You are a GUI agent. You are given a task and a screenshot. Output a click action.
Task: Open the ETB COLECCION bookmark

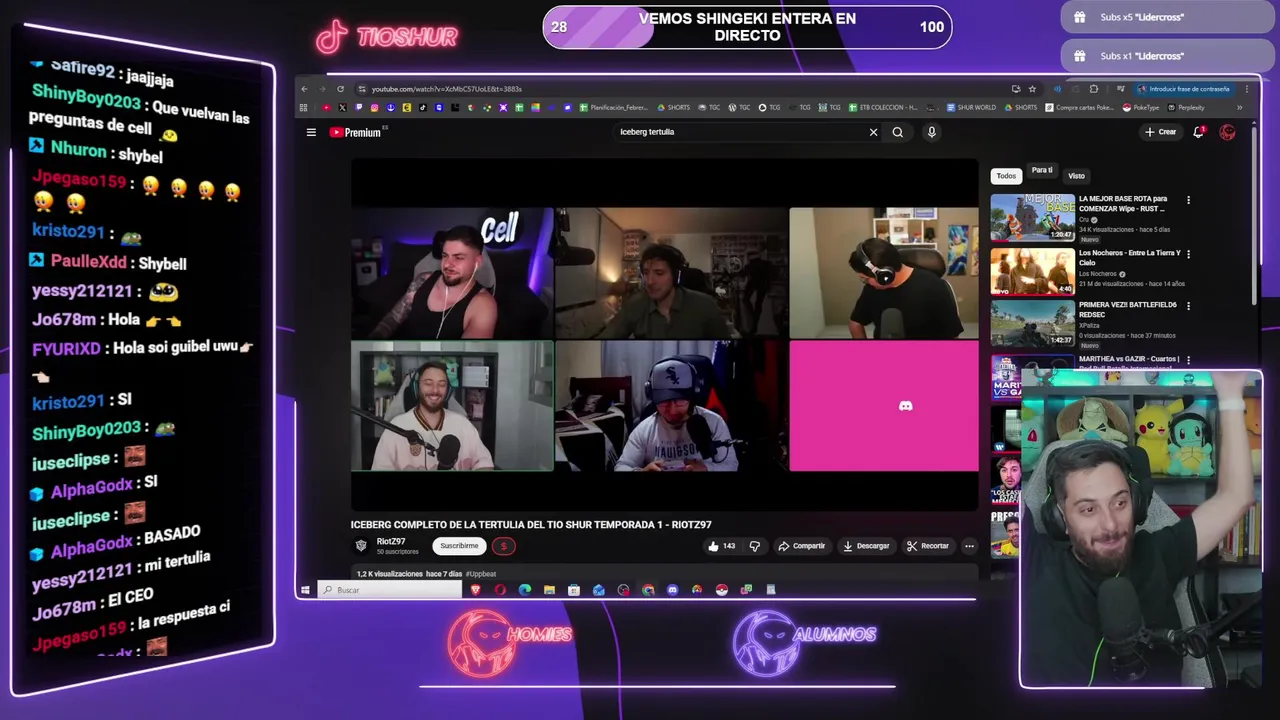tap(883, 107)
